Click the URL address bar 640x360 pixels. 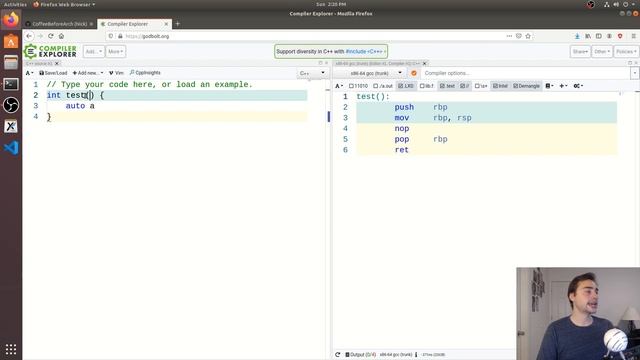[x=306, y=36]
